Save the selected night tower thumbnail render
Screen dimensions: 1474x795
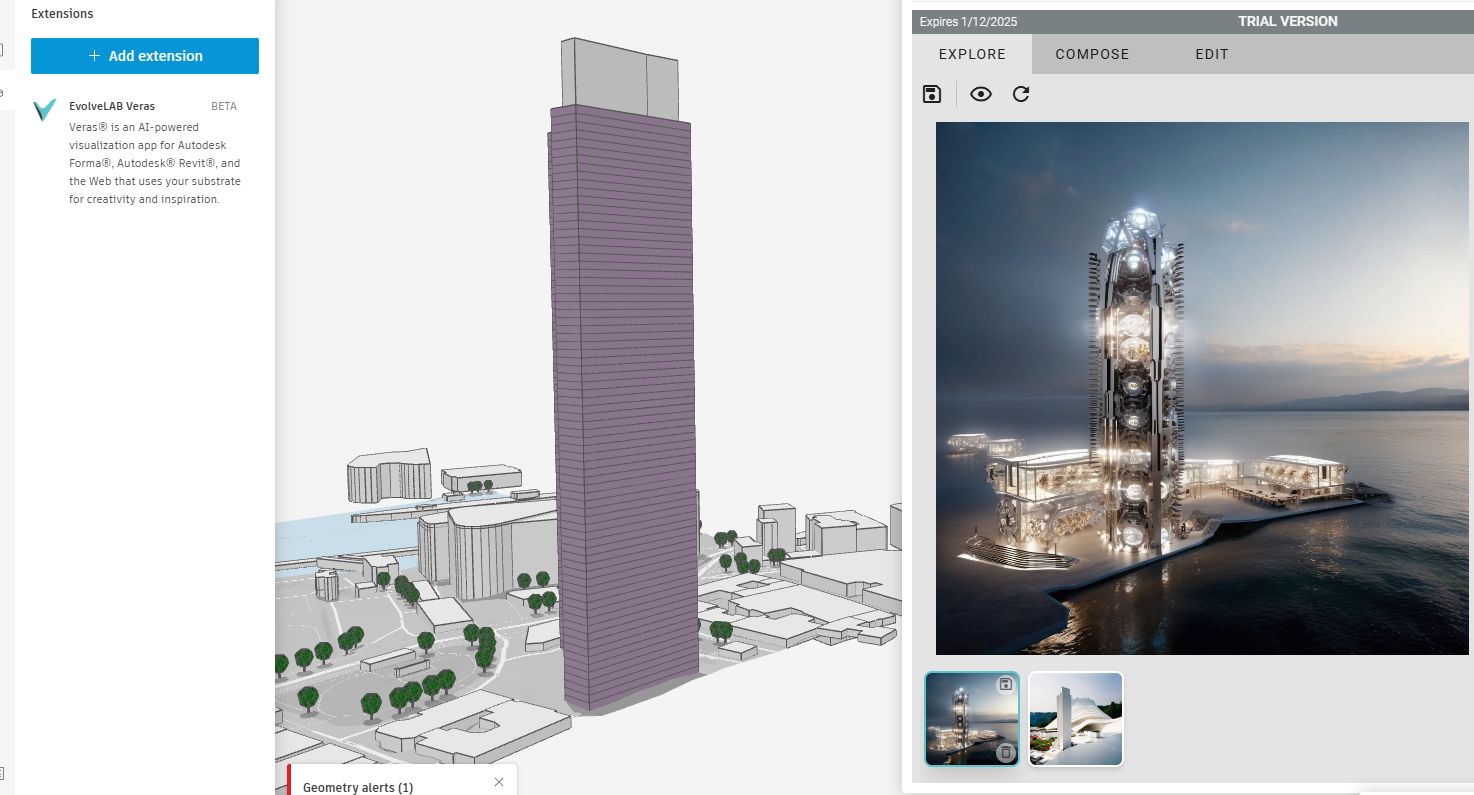[x=1006, y=684]
